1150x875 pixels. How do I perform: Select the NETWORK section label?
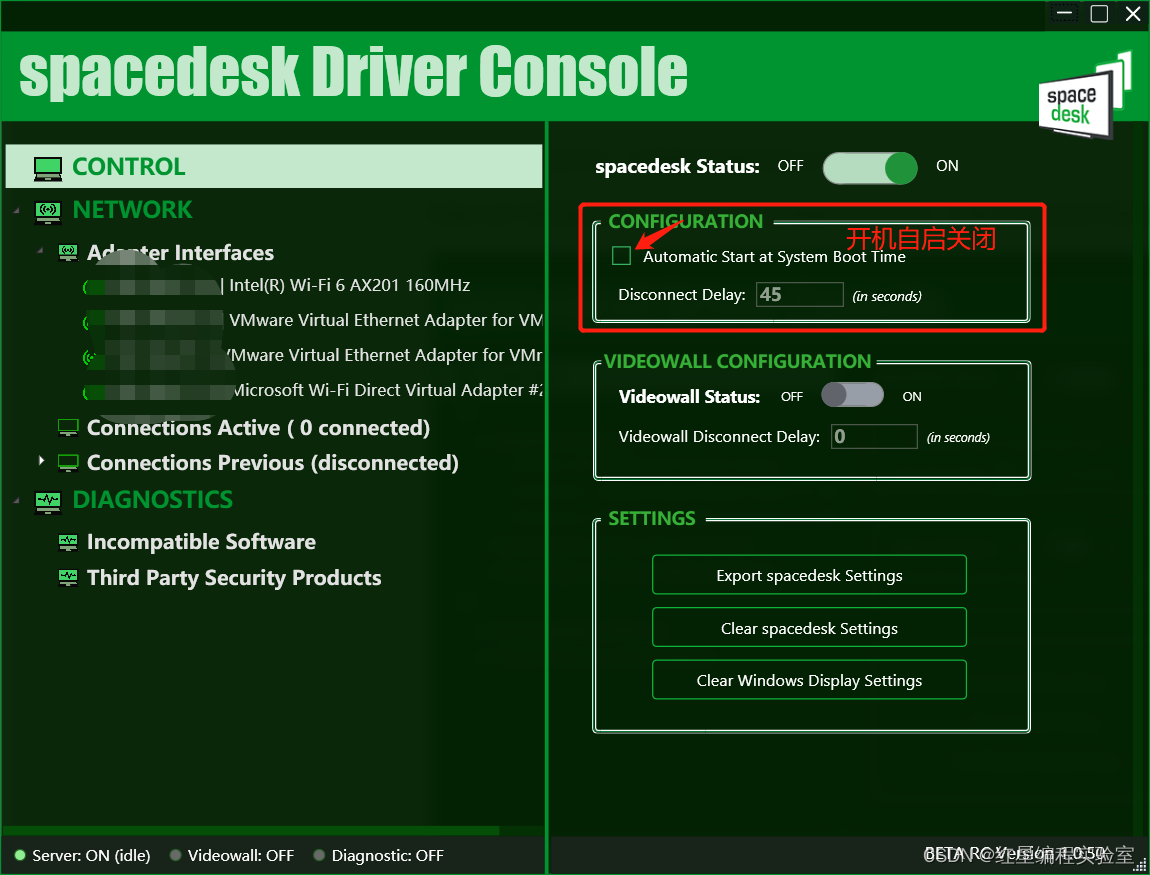pyautogui.click(x=133, y=210)
